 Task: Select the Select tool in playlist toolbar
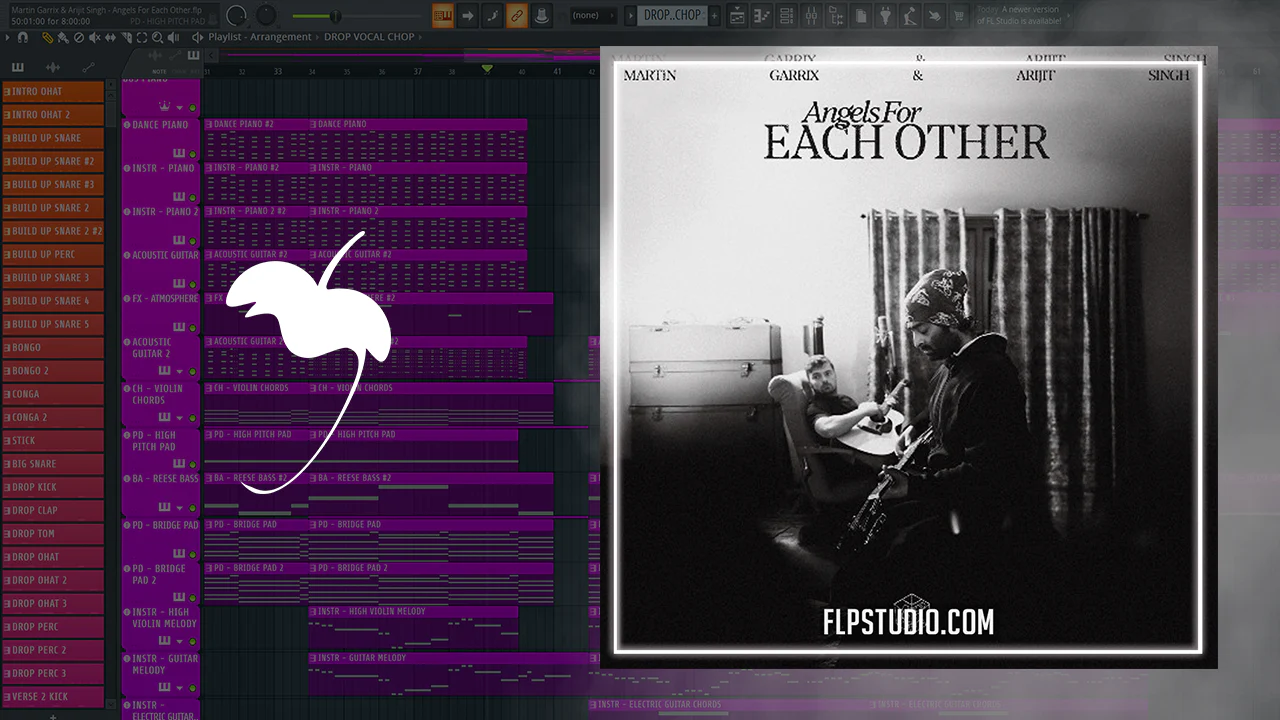click(x=140, y=37)
